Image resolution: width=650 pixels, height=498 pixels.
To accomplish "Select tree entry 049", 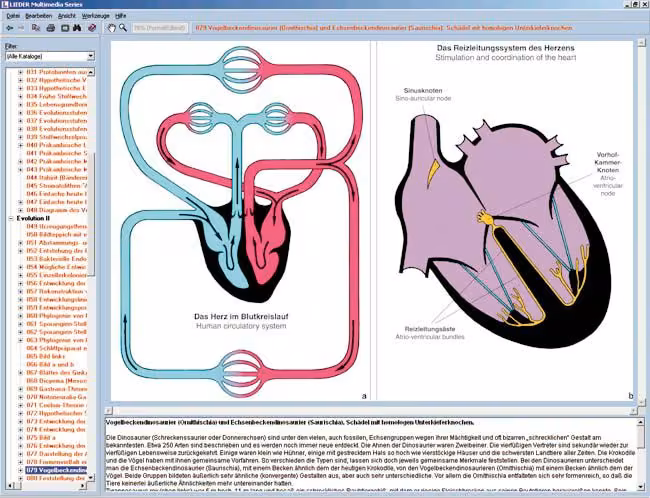I will click(x=57, y=226).
